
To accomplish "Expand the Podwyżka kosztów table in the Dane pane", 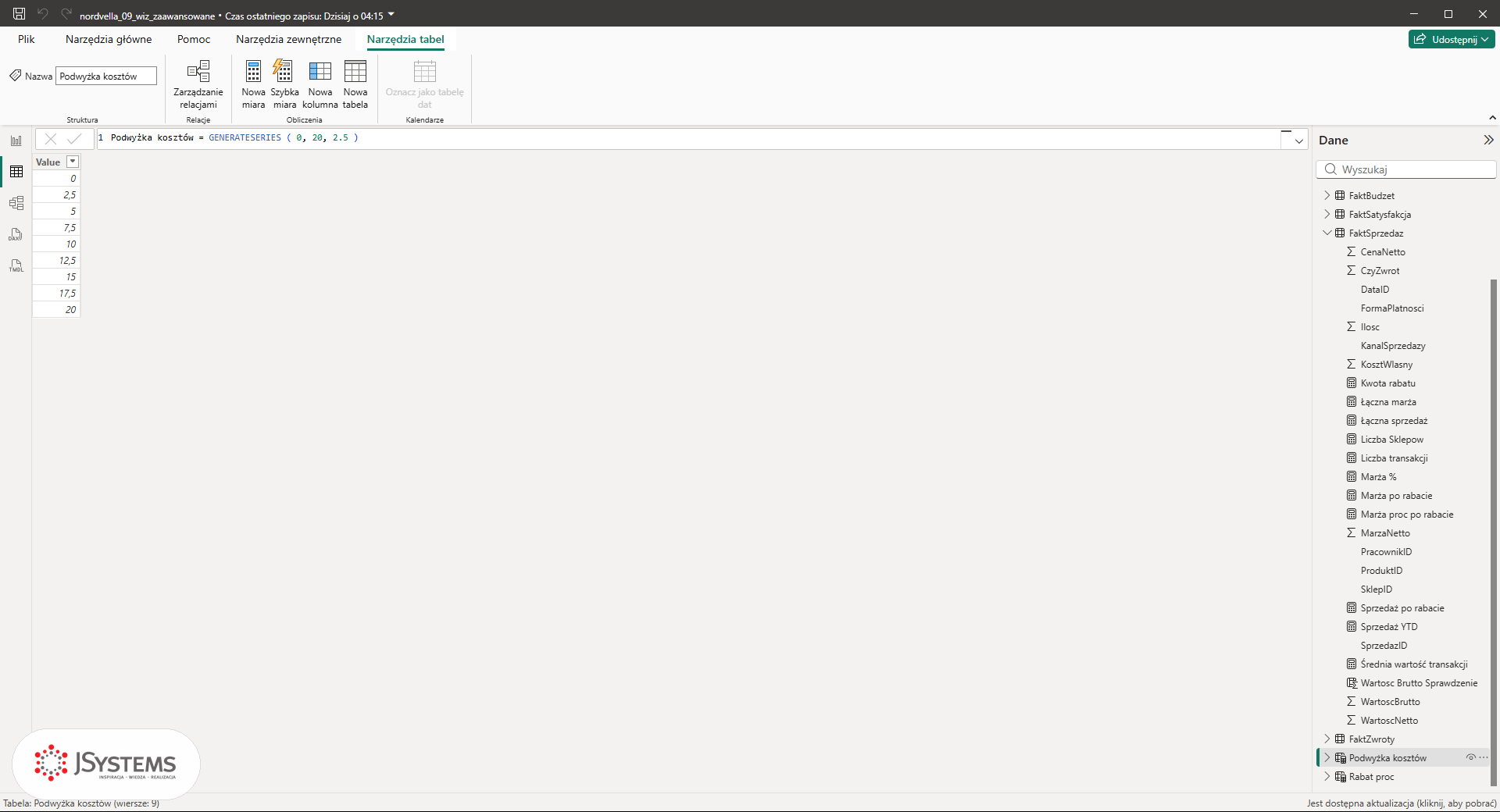I will click(1327, 757).
